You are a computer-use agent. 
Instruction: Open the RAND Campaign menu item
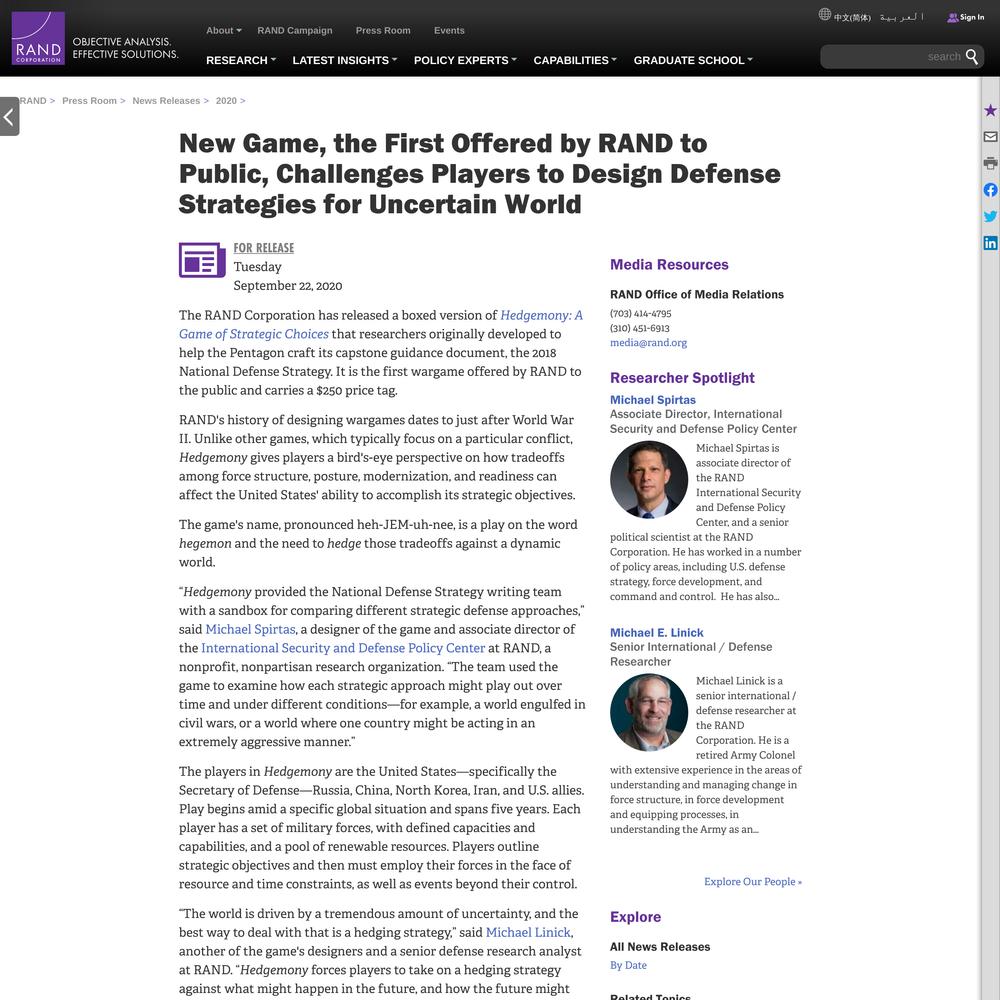tap(295, 30)
